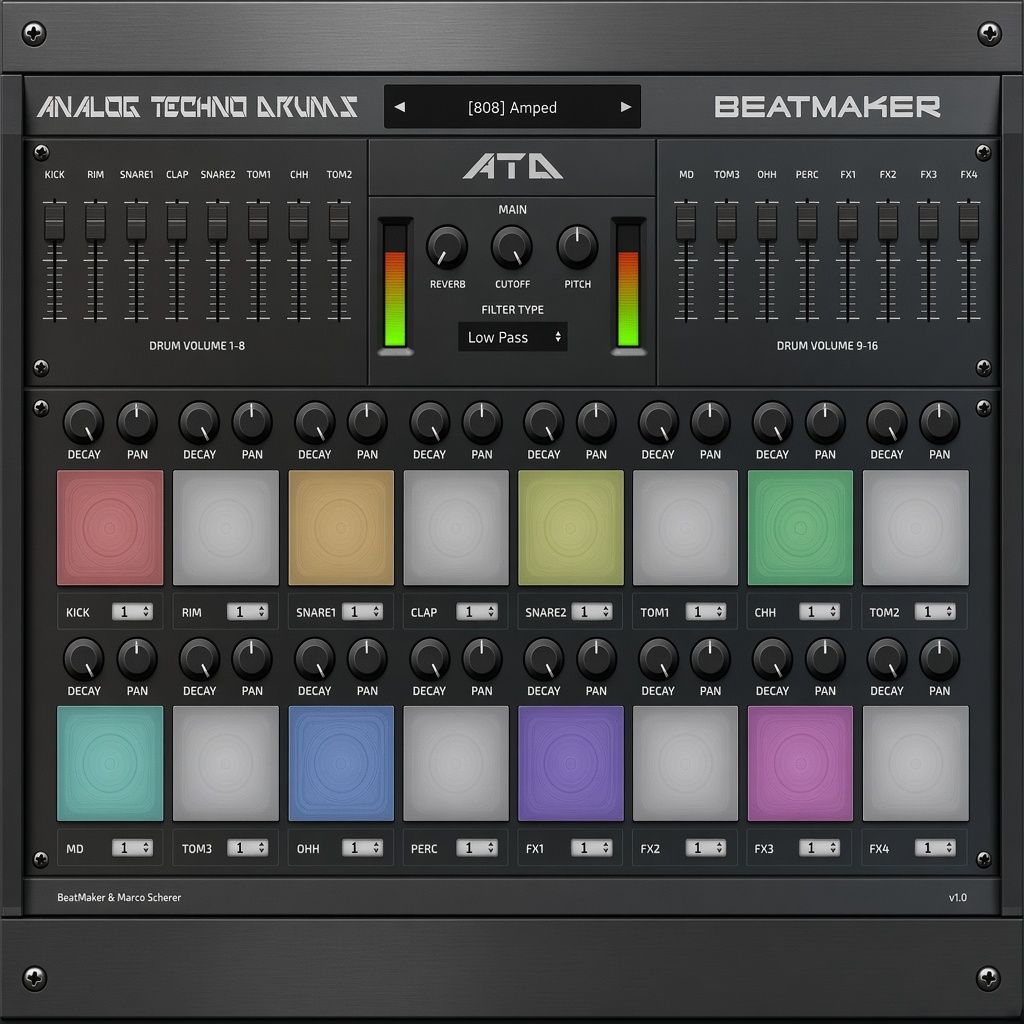Image resolution: width=1024 pixels, height=1024 pixels.
Task: Click the SNARE1 pad Decay knob
Action: coord(315,423)
